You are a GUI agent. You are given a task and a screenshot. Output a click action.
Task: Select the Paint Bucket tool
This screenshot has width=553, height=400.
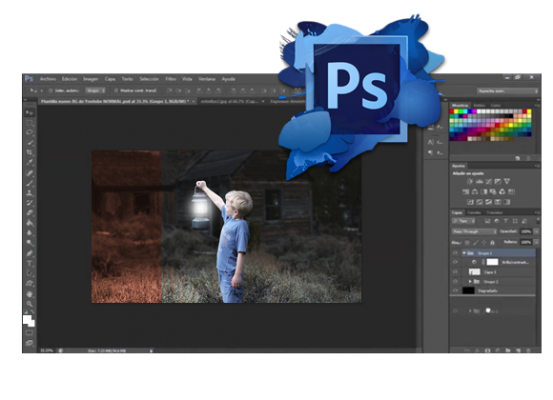(x=30, y=223)
